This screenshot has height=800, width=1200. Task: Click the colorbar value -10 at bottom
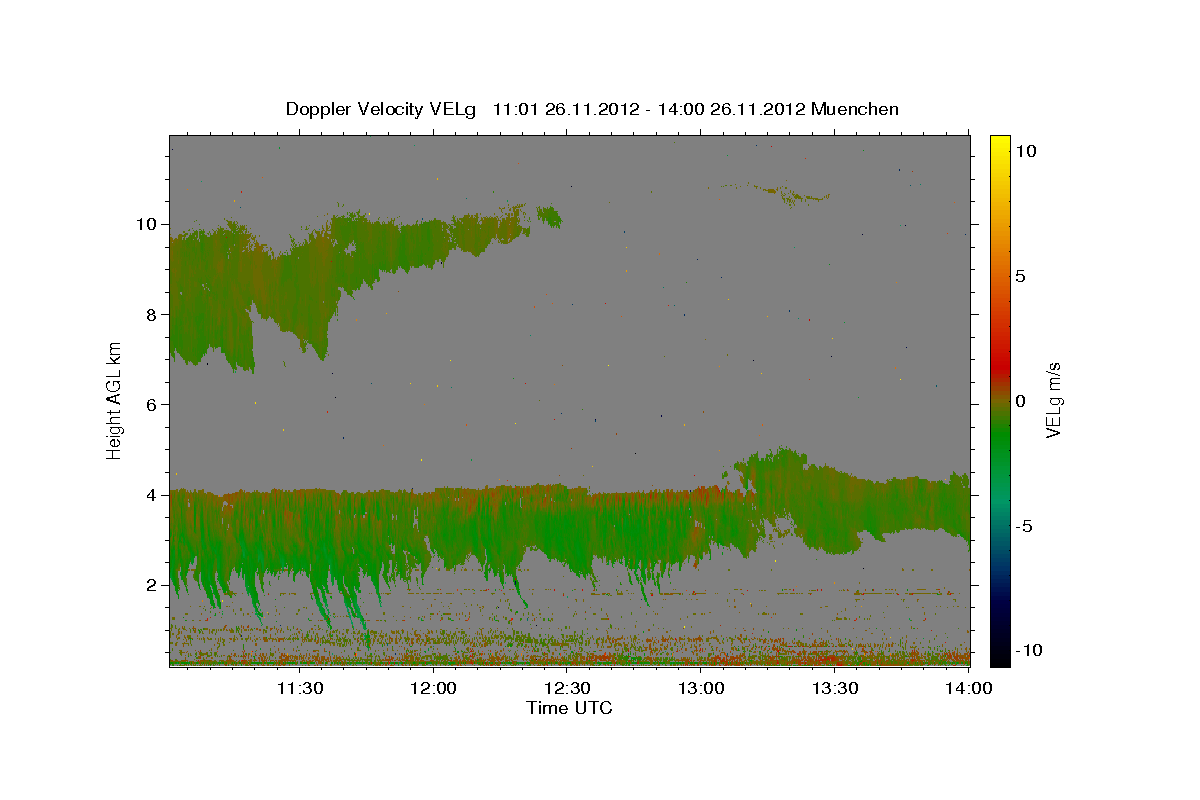coord(1029,650)
